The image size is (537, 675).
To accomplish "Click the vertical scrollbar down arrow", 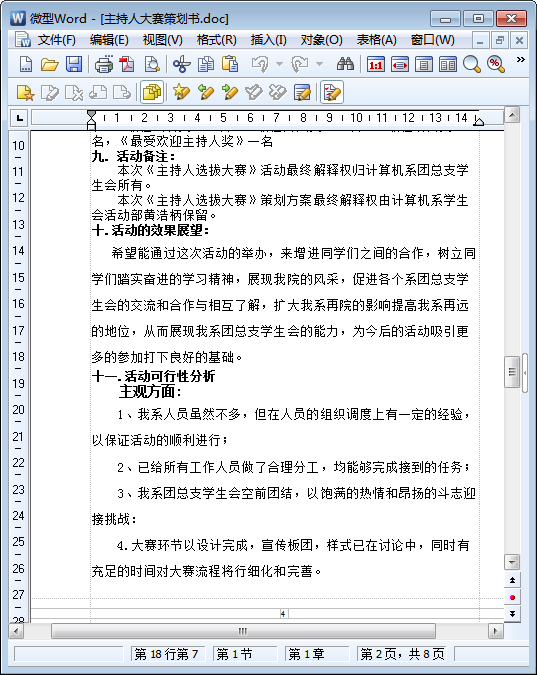I will [x=512, y=562].
